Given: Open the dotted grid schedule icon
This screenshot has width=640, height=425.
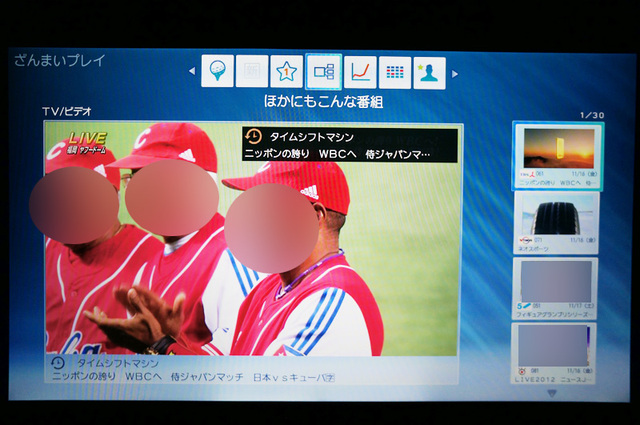Looking at the screenshot, I should (x=395, y=73).
